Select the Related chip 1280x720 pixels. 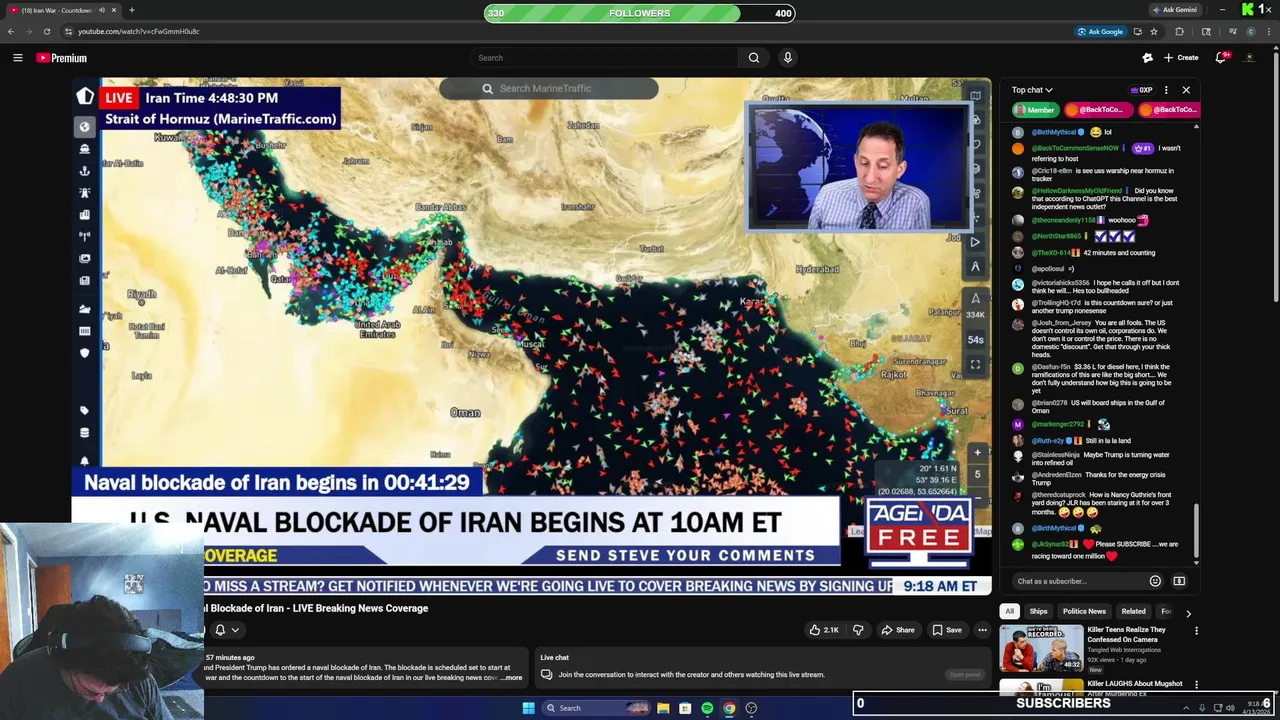[x=1133, y=612]
